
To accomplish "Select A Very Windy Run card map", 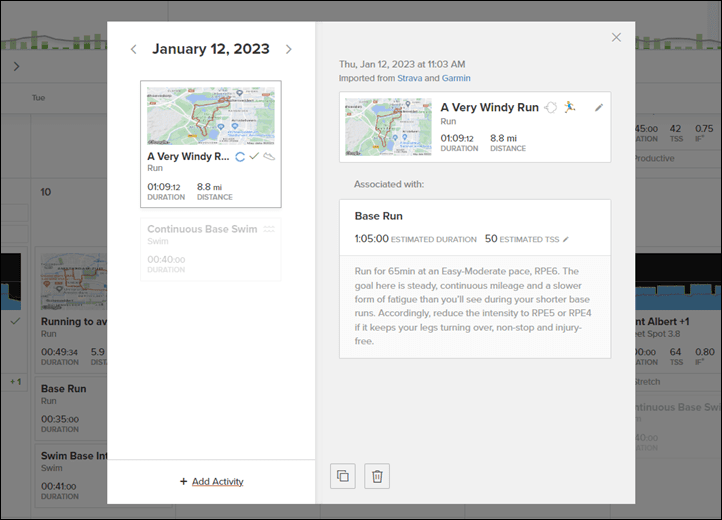I will coord(211,116).
